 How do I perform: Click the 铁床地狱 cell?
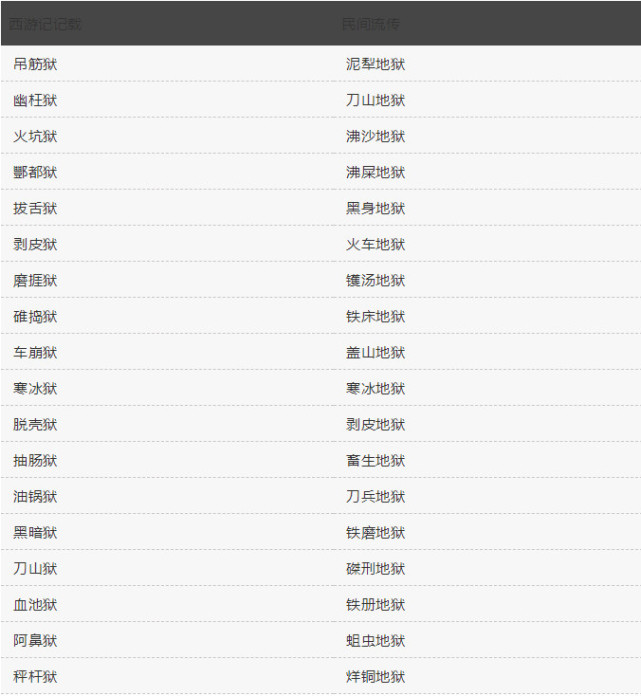point(376,317)
